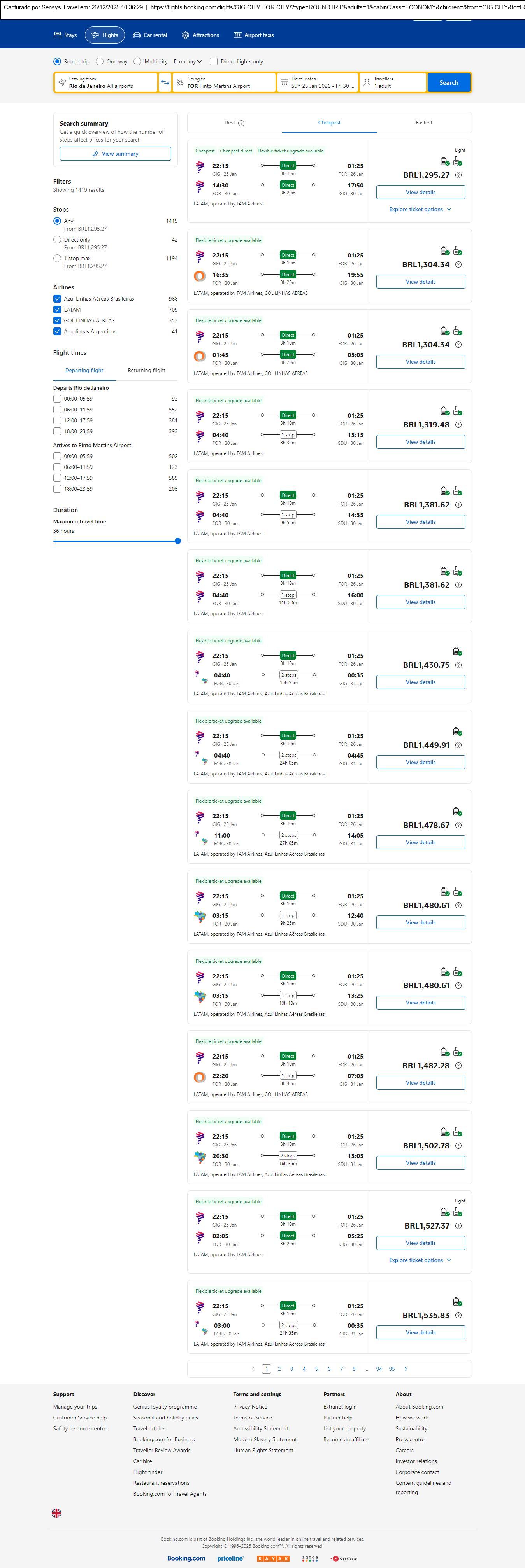Select the One way radio button

pyautogui.click(x=100, y=61)
